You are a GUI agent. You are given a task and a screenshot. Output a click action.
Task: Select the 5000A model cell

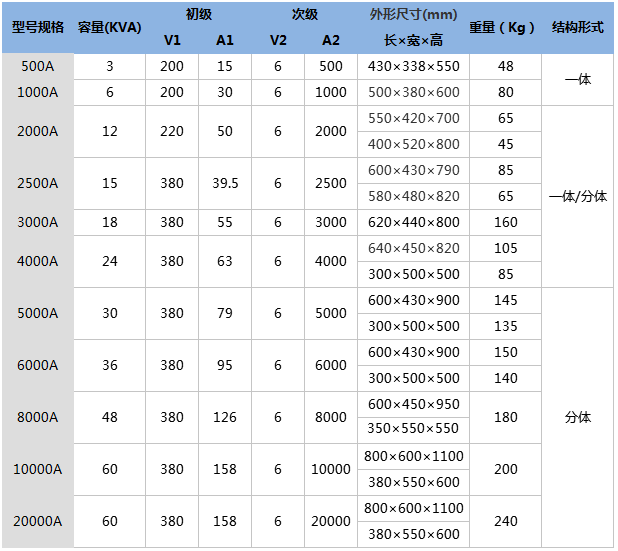38,313
